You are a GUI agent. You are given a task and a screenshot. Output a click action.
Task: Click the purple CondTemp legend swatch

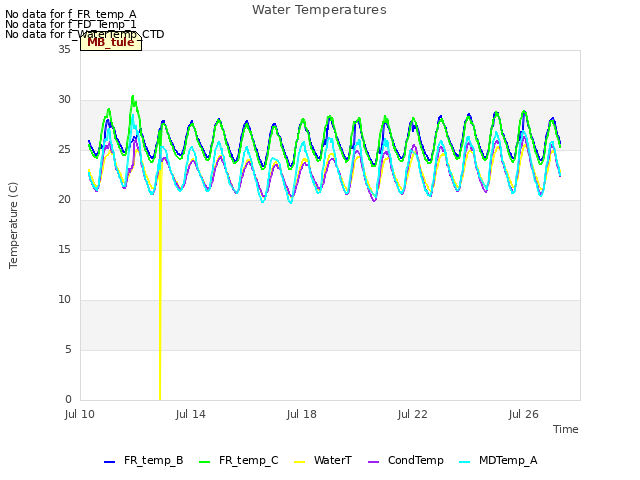tap(373, 462)
